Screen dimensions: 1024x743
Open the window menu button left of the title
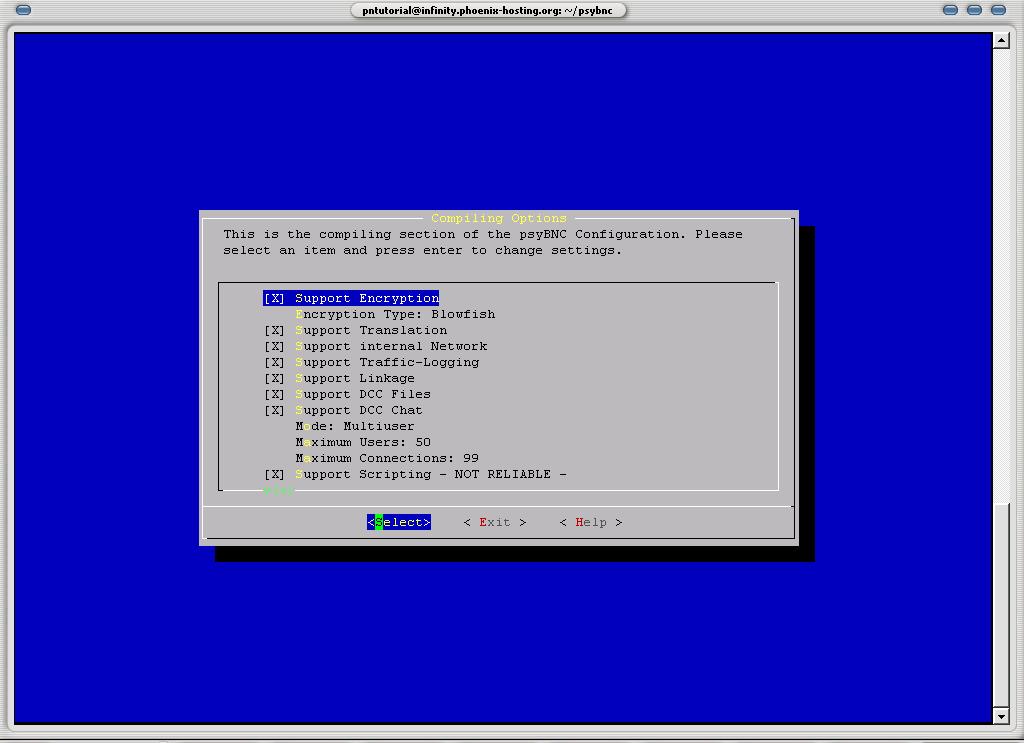[23, 10]
